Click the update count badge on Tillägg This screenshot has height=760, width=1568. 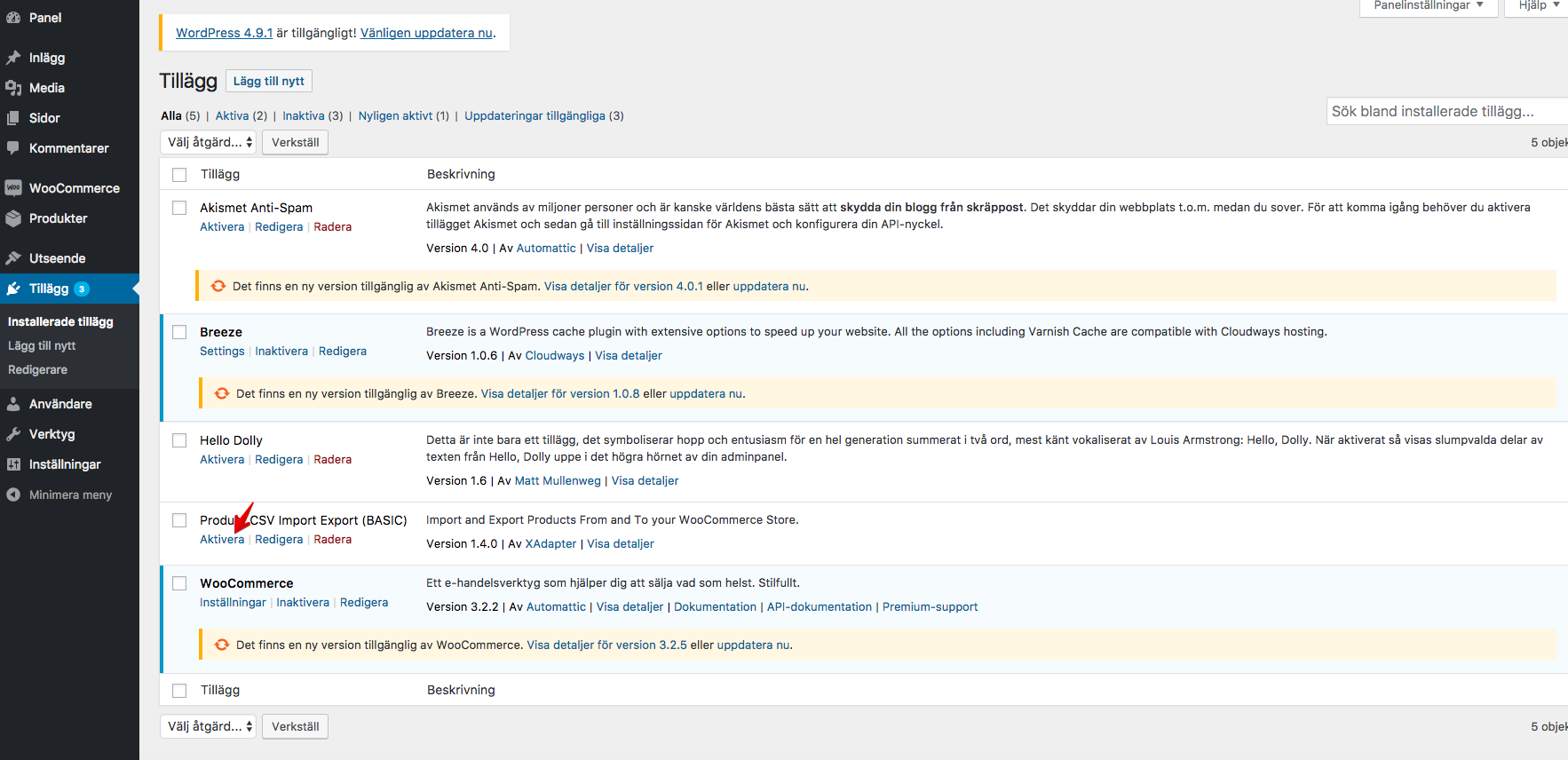point(82,289)
